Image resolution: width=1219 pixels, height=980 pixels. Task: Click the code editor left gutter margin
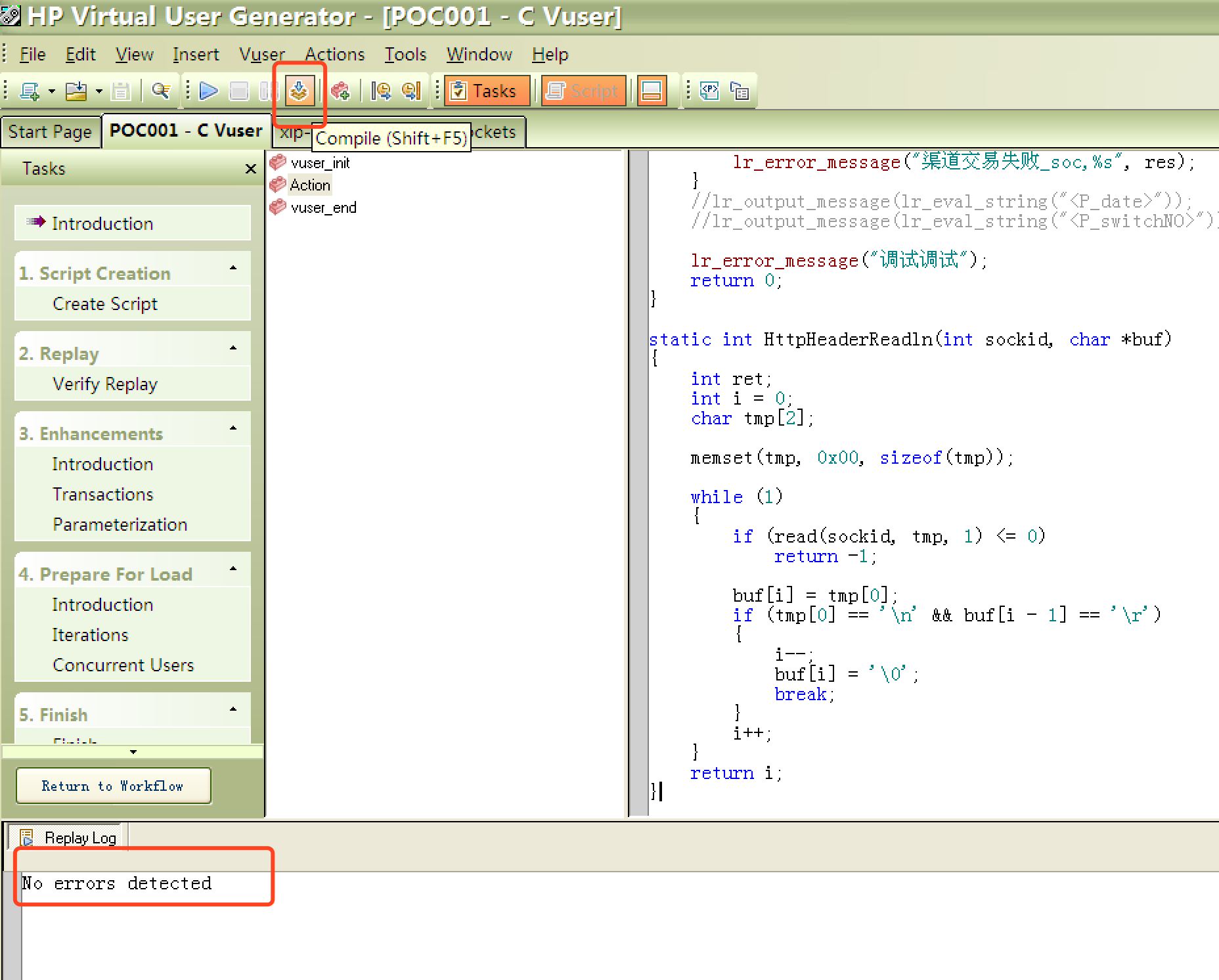pyautogui.click(x=639, y=483)
